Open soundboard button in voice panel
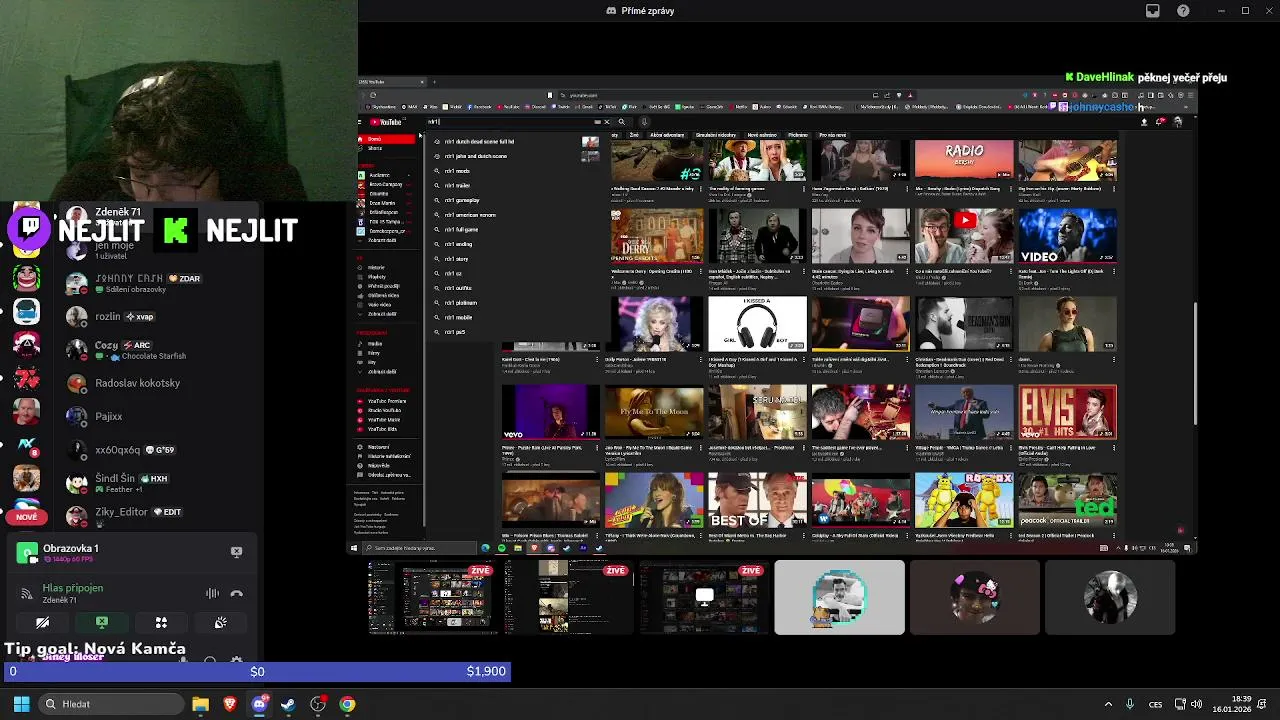 coord(220,622)
